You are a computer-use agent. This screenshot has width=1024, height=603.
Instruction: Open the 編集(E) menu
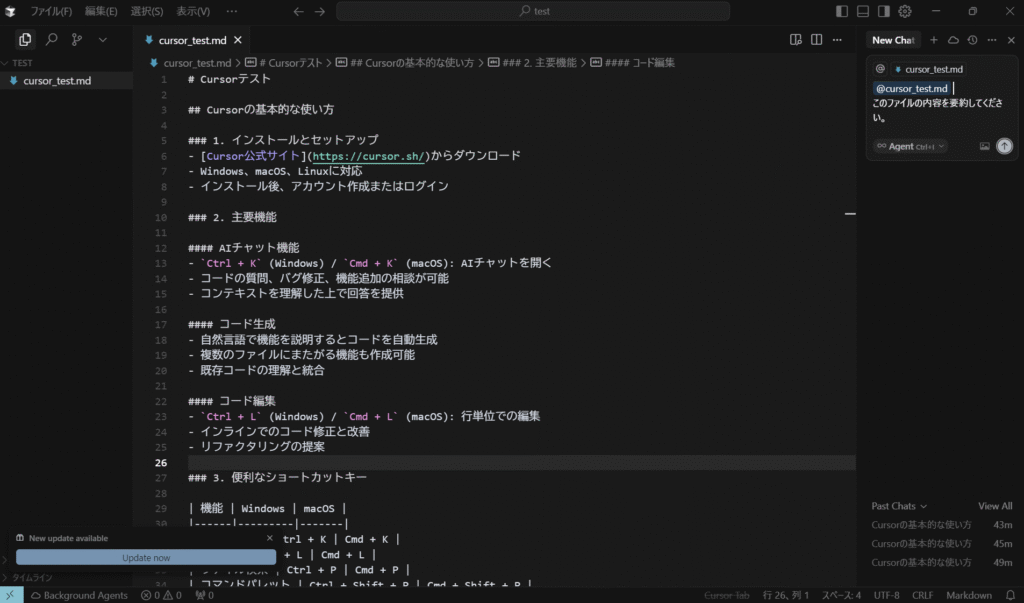(101, 11)
